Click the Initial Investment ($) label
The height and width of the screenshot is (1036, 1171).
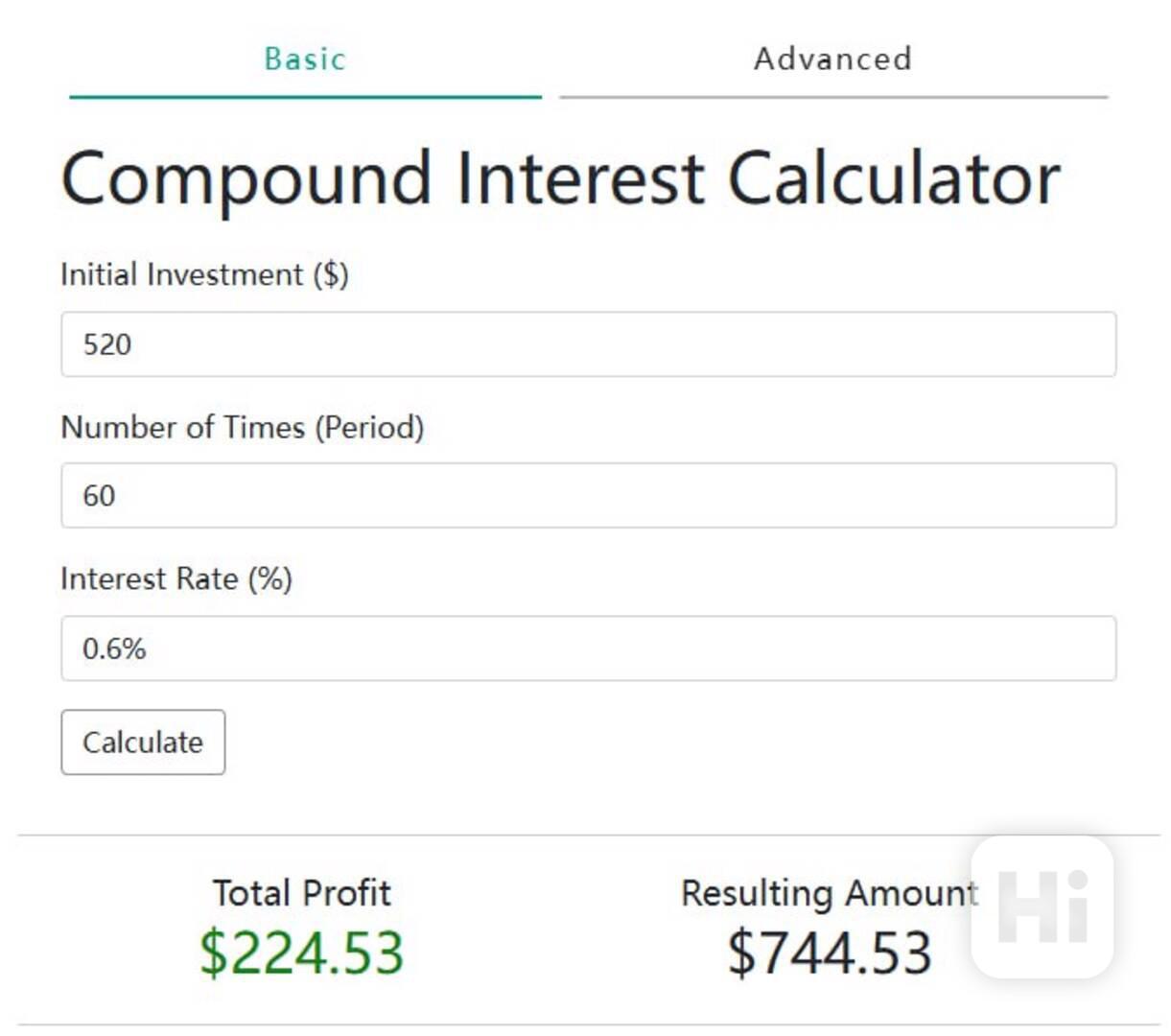pyautogui.click(x=204, y=274)
